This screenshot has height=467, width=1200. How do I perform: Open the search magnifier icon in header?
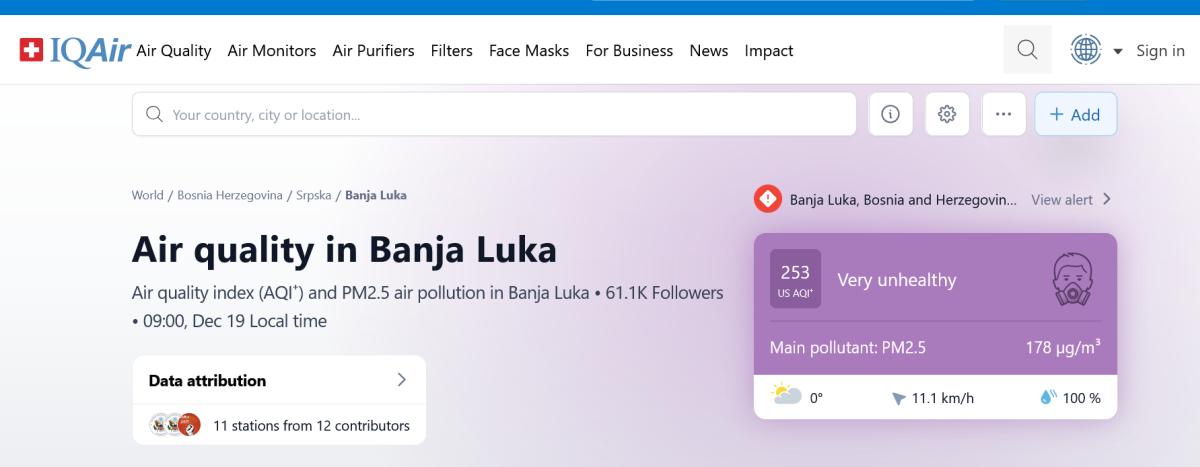click(x=1027, y=50)
